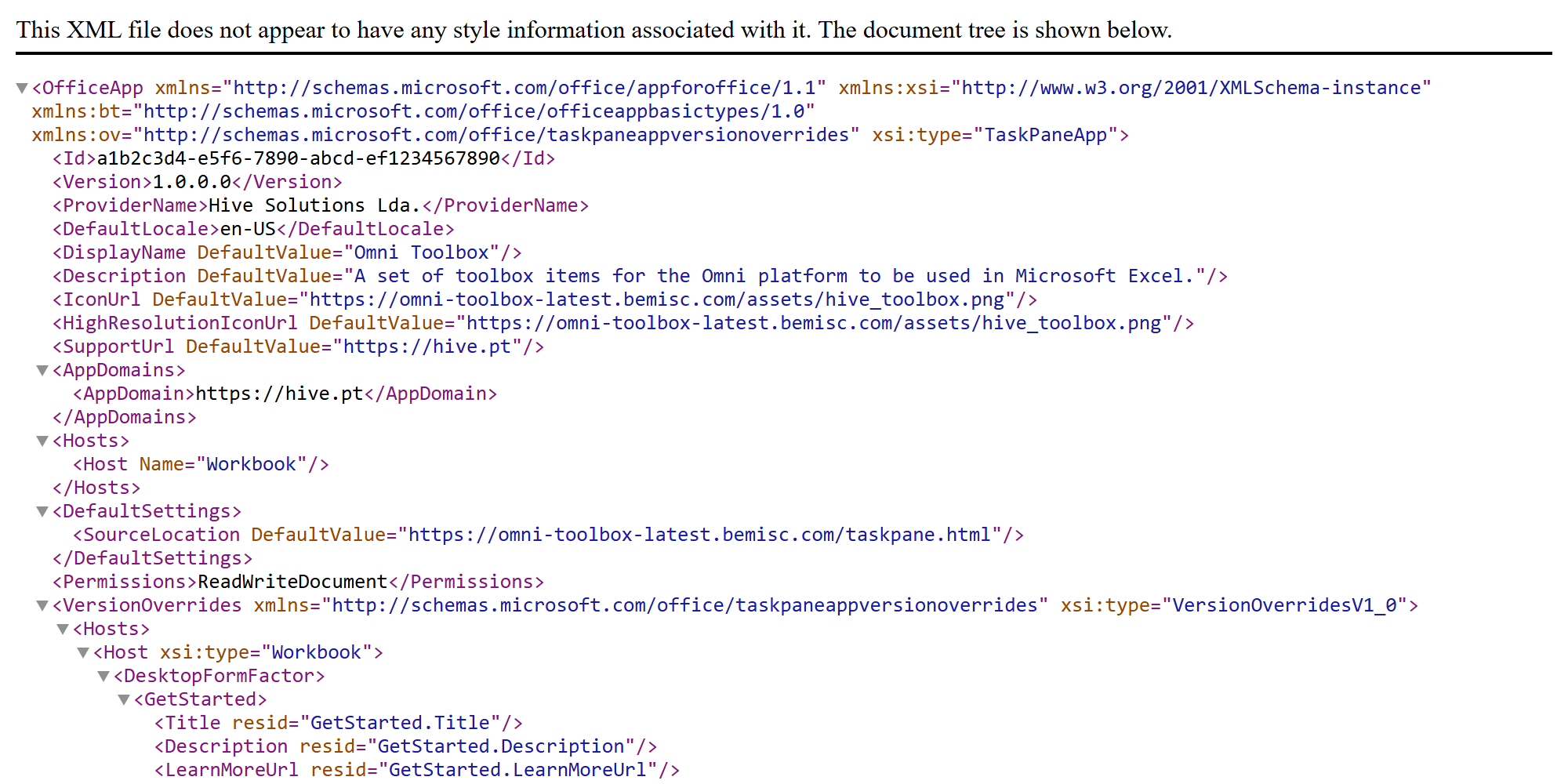Click the notice that the XML has no style information
This screenshot has width=1568, height=784.
tap(593, 30)
